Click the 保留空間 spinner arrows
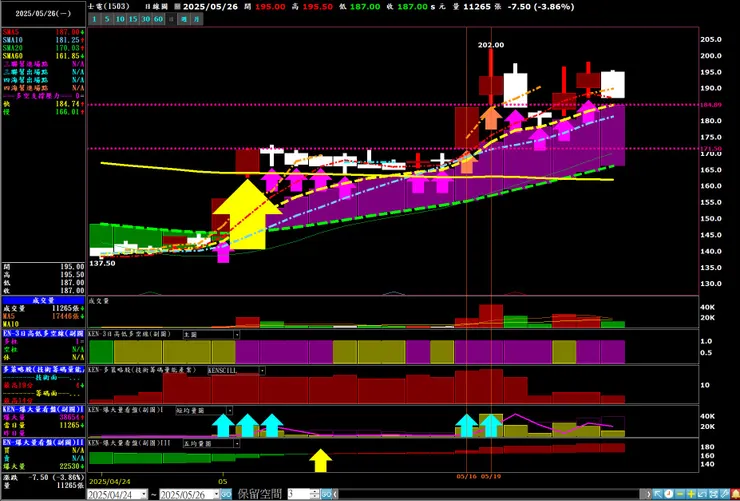 pos(315,494)
